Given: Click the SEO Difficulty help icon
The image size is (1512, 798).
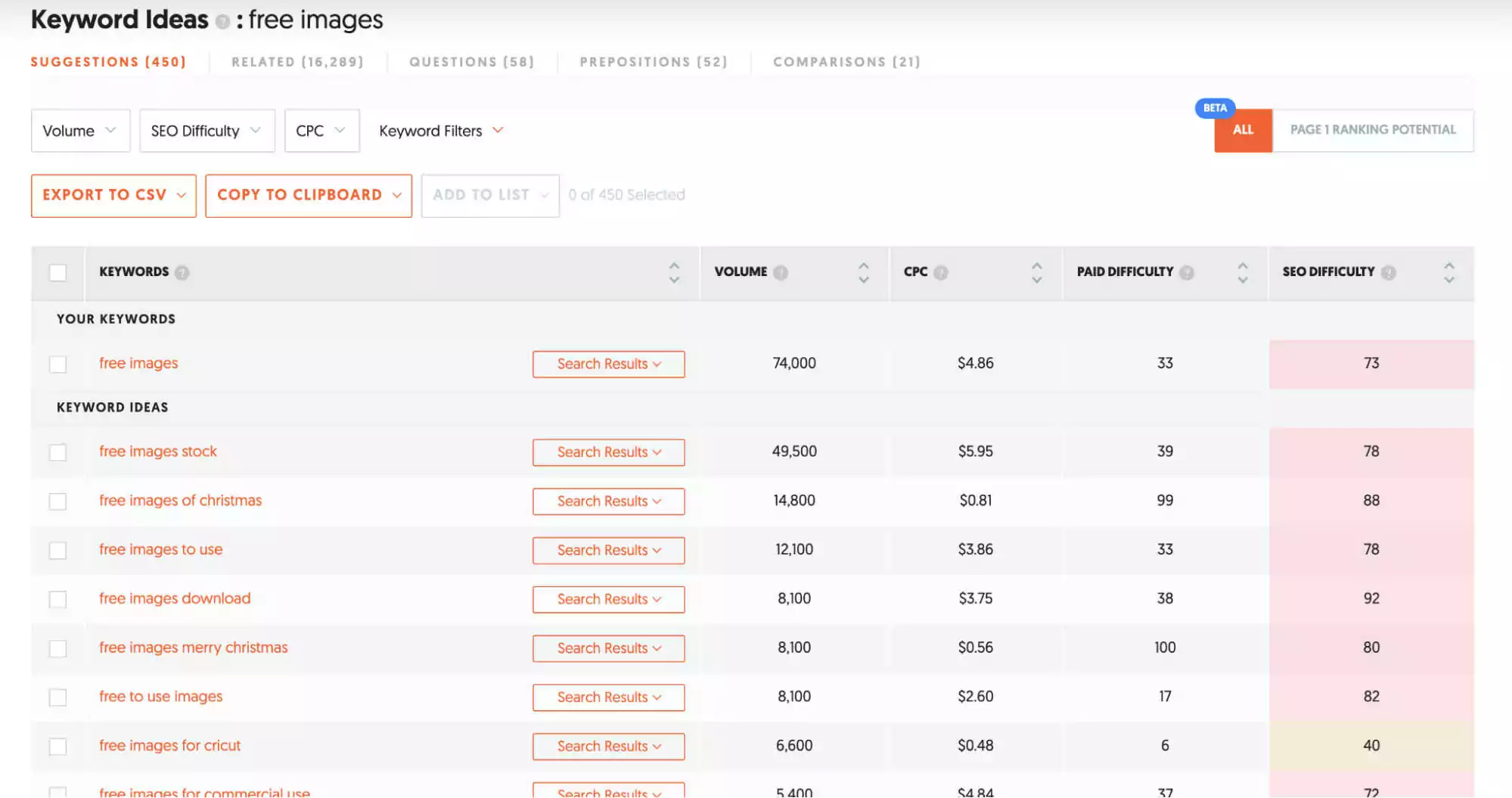Looking at the screenshot, I should [1388, 272].
